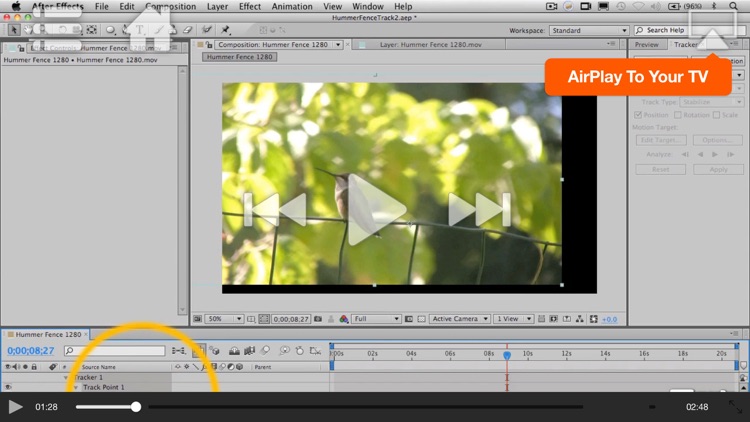The height and width of the screenshot is (422, 750).
Task: Click the comp flowchart icon in viewer
Action: click(579, 319)
